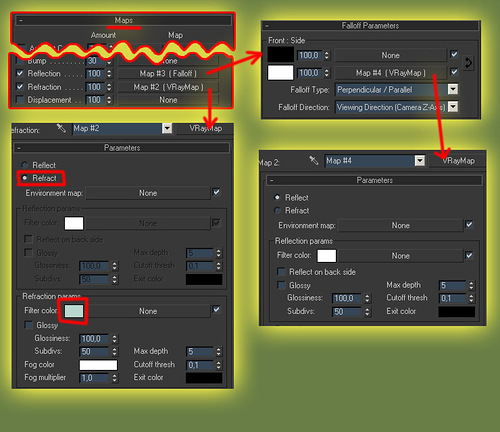Select the Refract radio button in Map #2

tap(24, 178)
